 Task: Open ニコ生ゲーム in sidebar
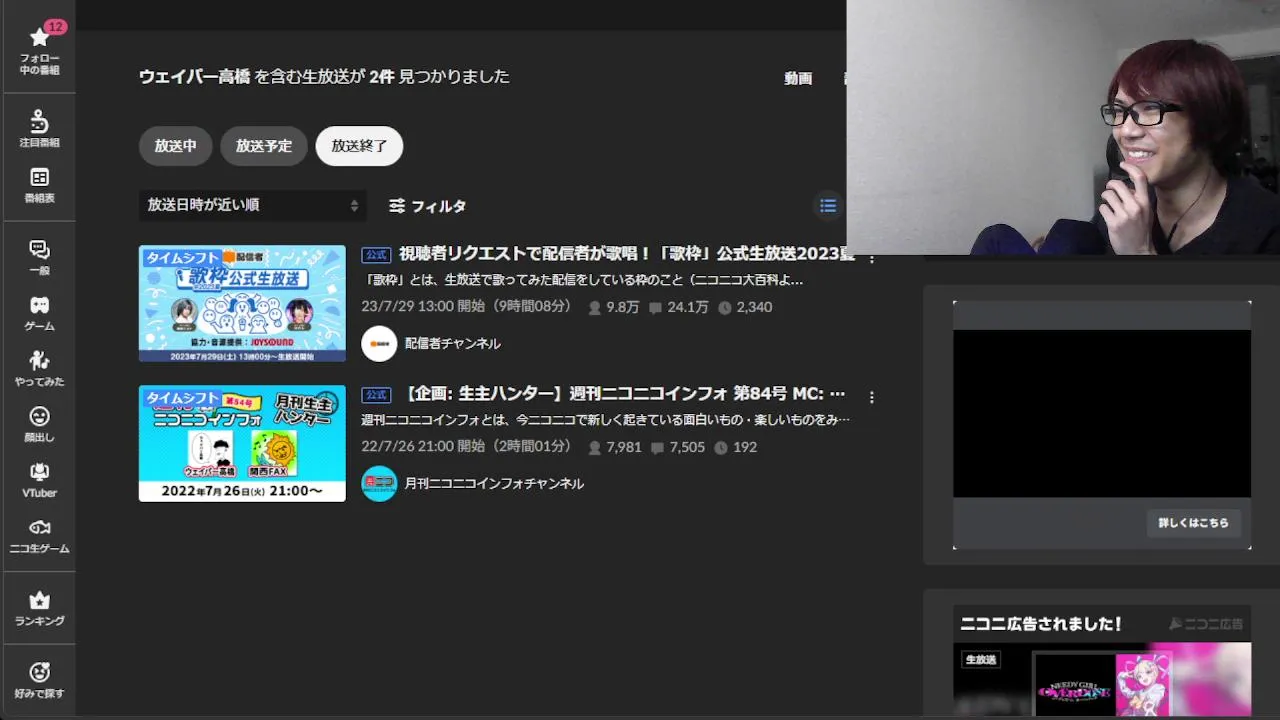point(39,536)
